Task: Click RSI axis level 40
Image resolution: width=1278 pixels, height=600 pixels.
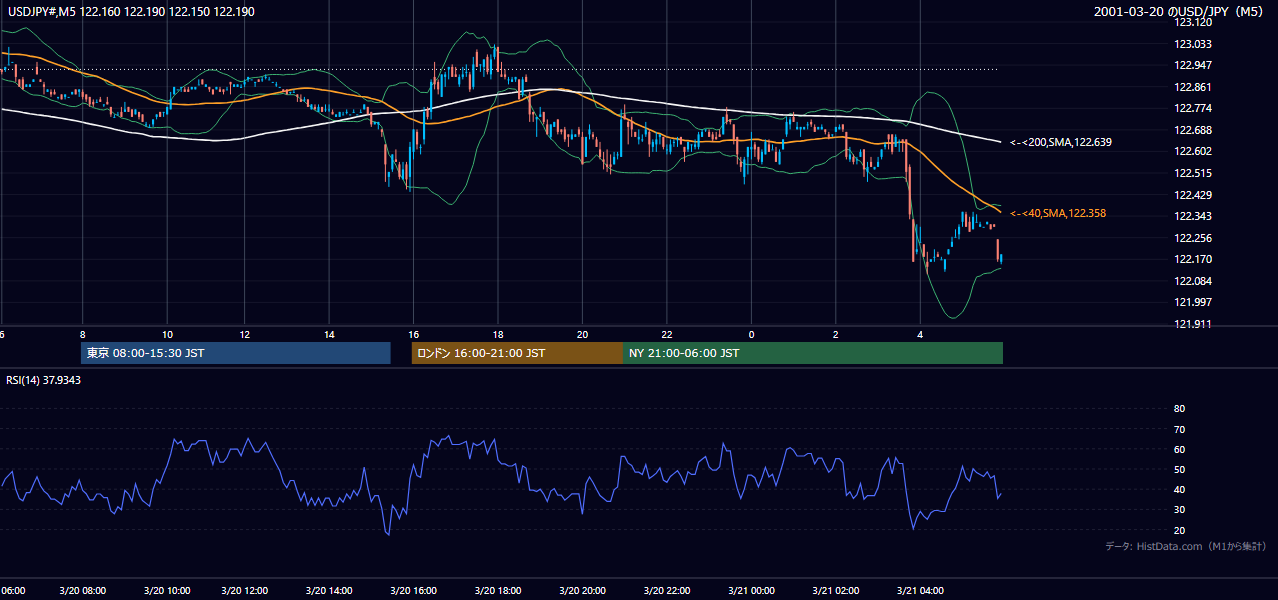Action: tap(1179, 489)
